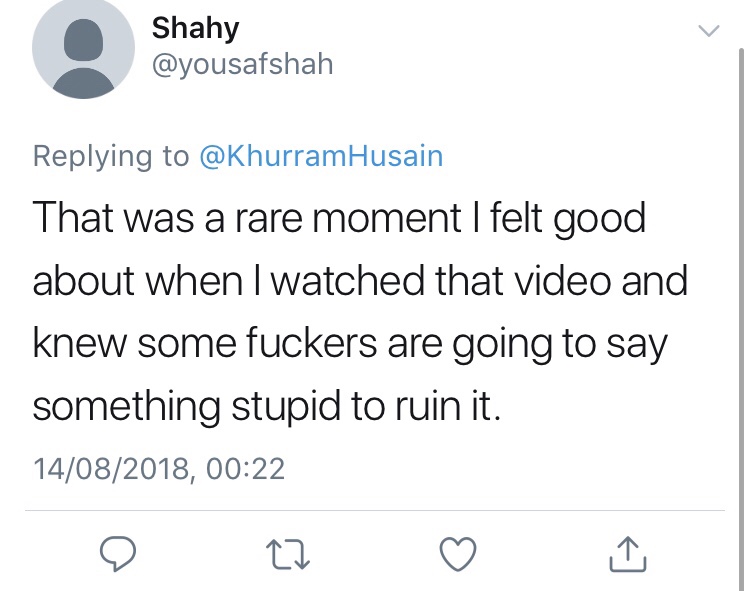Click the divider line above the action icons
This screenshot has height=591, width=750.
[x=375, y=511]
